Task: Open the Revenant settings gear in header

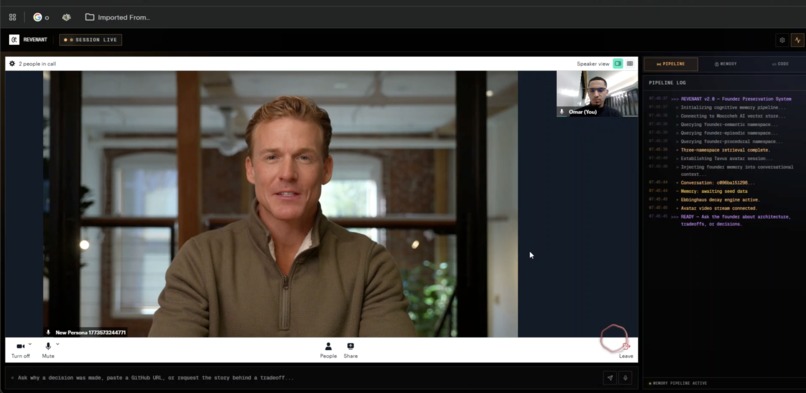Action: point(782,40)
